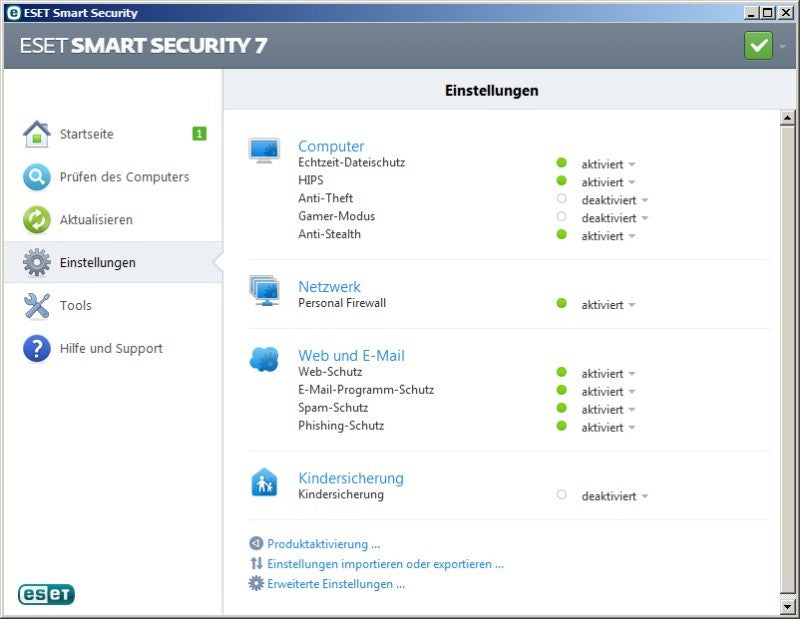Click the Prüfen des Computers magnifier icon
The width and height of the screenshot is (800, 619).
coord(37,177)
